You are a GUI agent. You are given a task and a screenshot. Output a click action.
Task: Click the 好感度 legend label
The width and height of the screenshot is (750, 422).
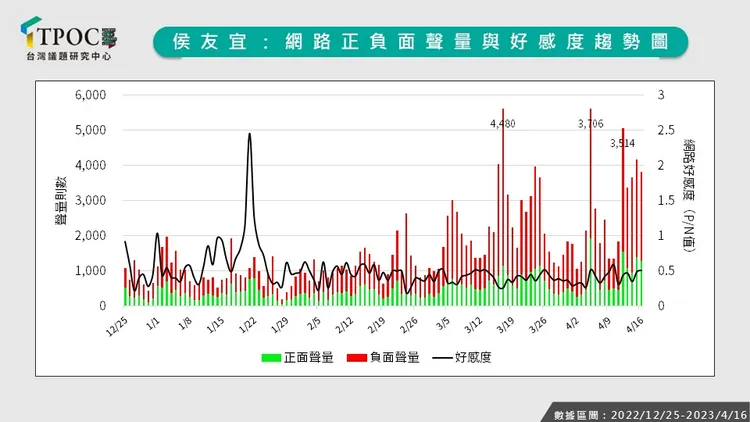[x=473, y=357]
